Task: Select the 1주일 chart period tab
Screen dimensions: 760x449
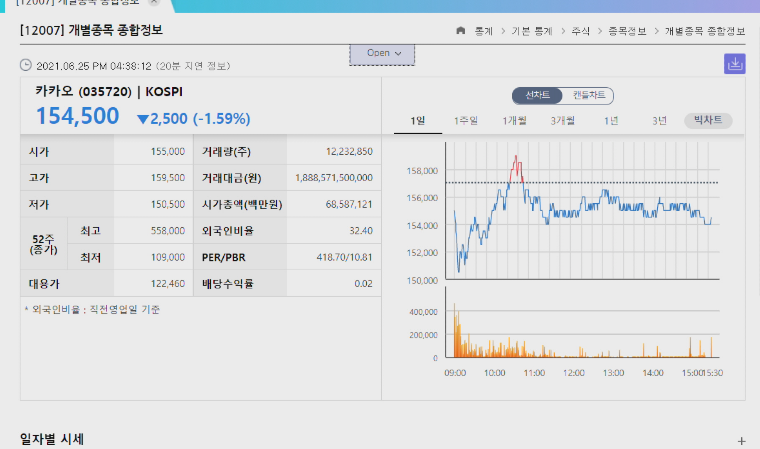Action: [466, 121]
